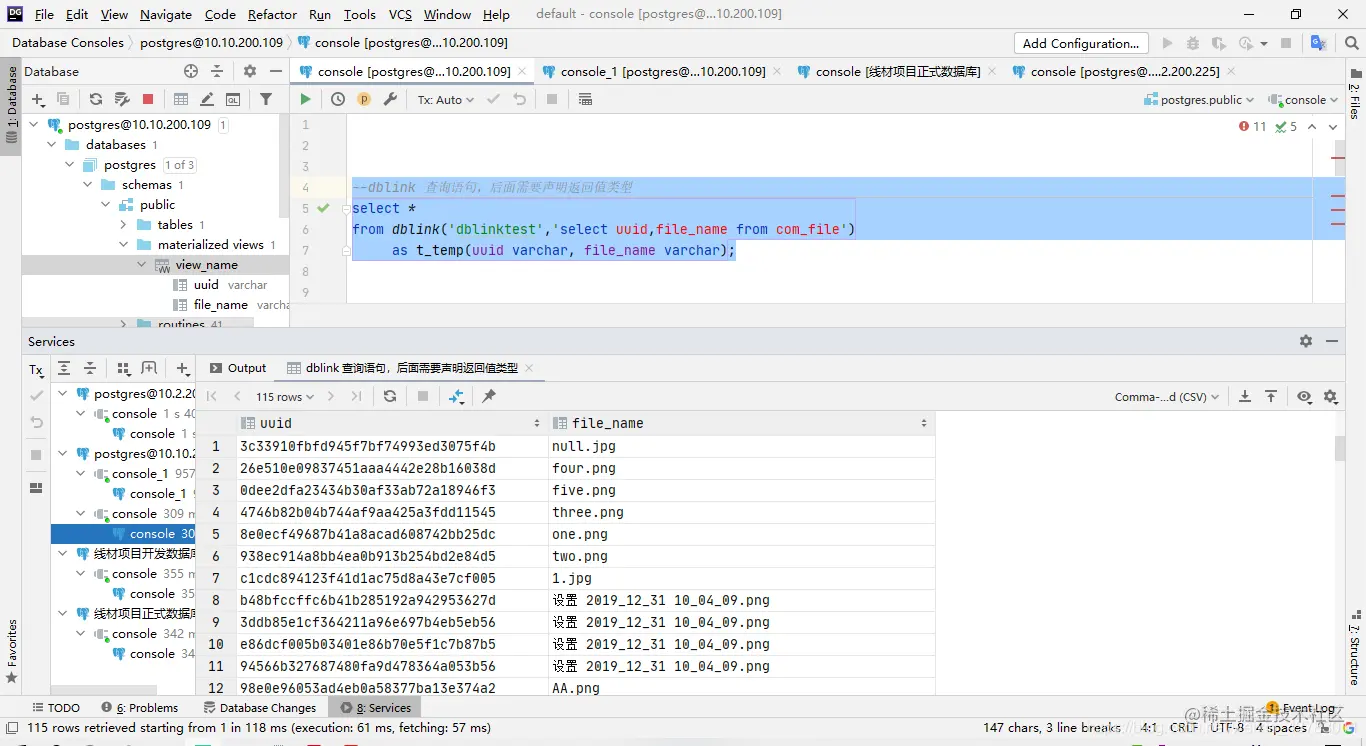Click the In-Editor Results icon in editor toolbar
1366x746 pixels.
point(585,99)
